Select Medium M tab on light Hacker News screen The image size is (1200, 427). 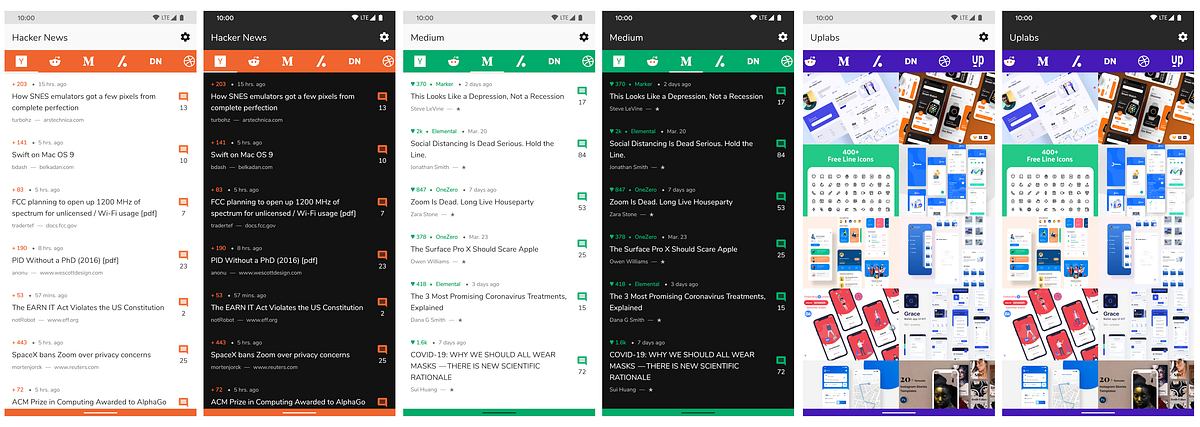click(88, 61)
